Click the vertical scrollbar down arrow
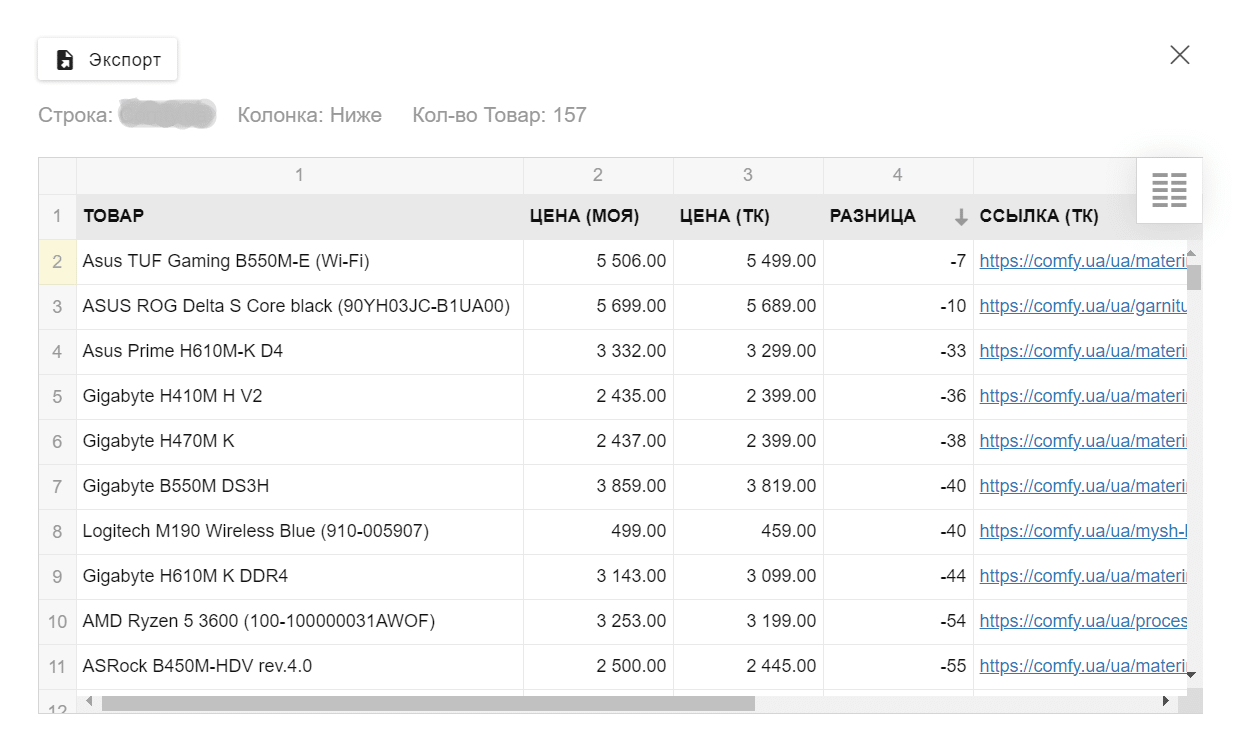Image resolution: width=1246 pixels, height=753 pixels. click(x=1191, y=675)
